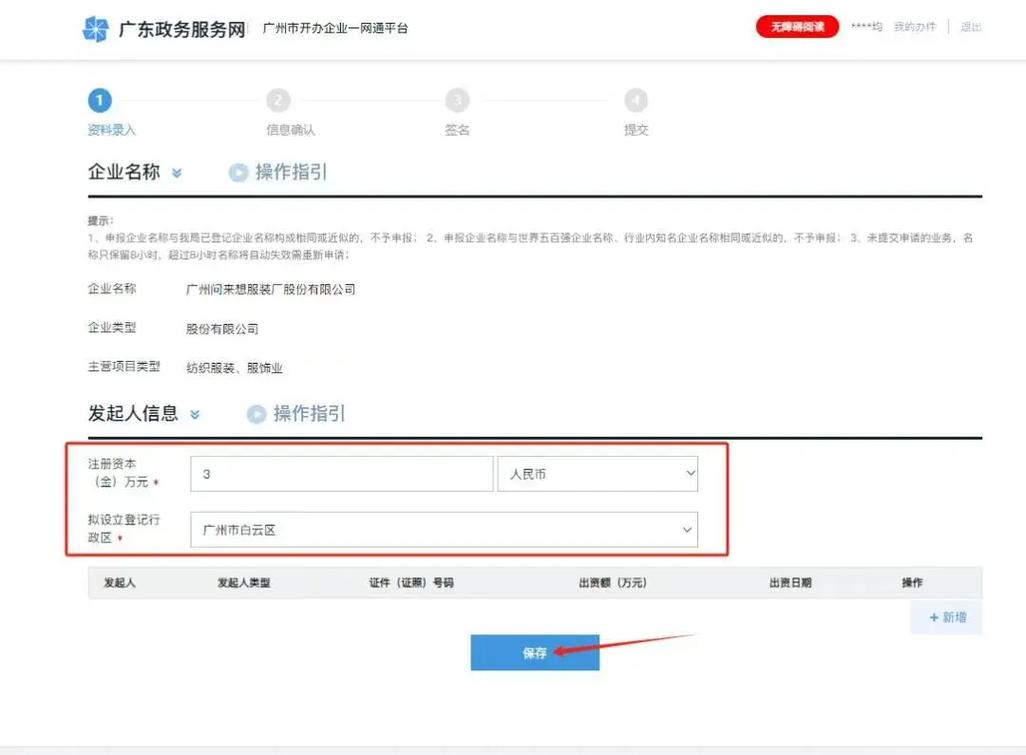
Task: Collapse the 企业名称 section chevron
Action: tap(177, 173)
